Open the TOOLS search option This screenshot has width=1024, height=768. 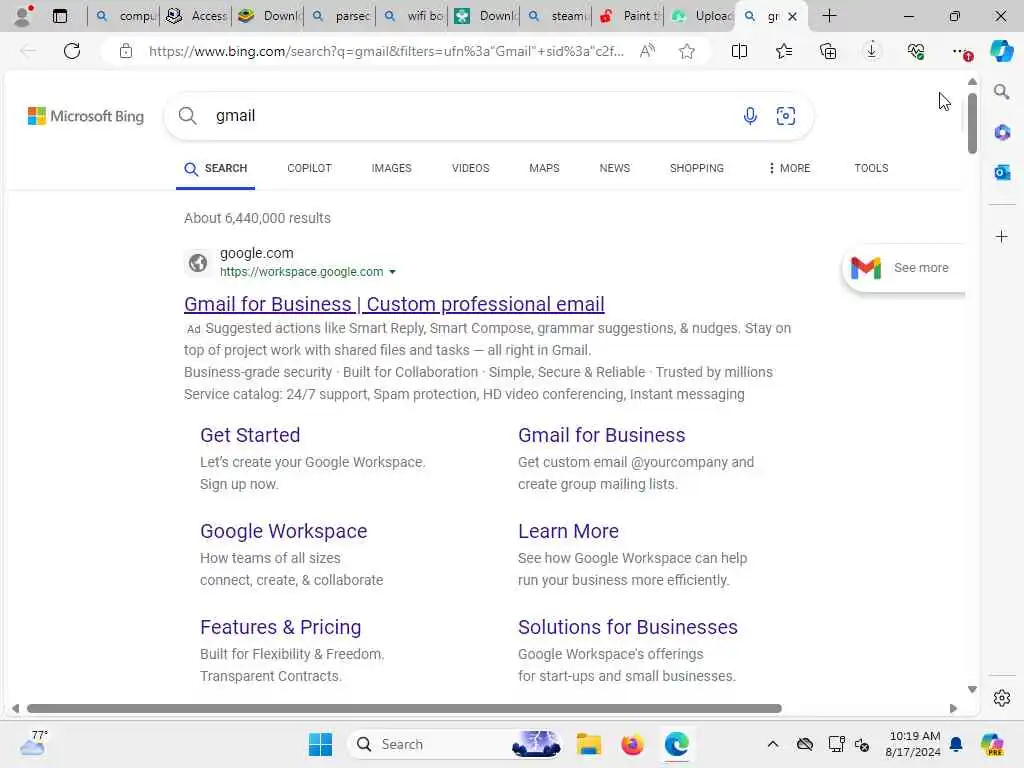coord(871,168)
